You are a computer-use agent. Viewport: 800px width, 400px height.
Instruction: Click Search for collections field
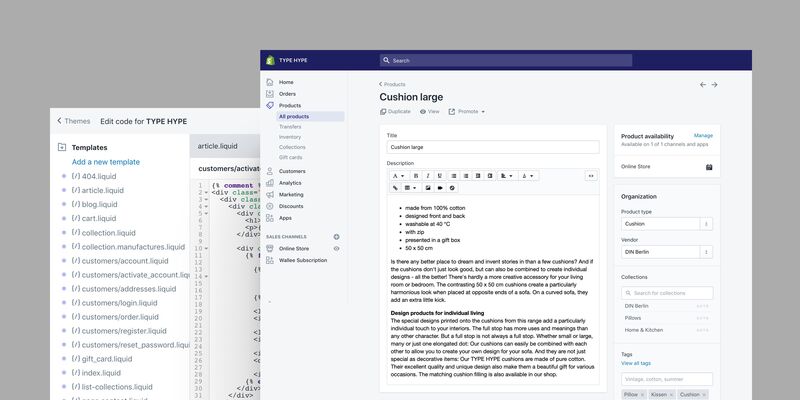pyautogui.click(x=667, y=293)
